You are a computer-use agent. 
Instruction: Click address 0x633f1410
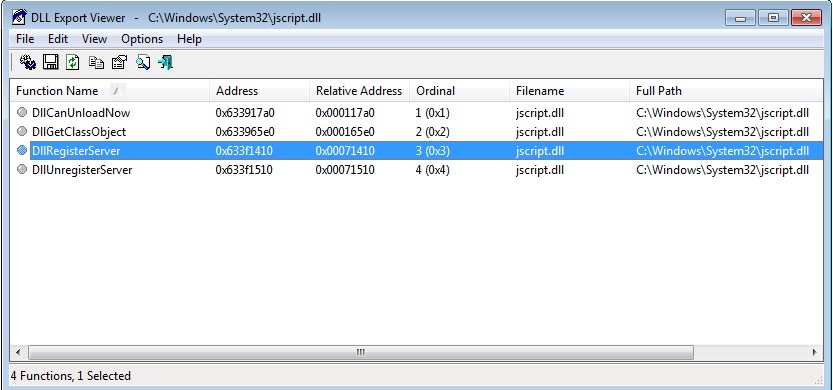(x=244, y=151)
